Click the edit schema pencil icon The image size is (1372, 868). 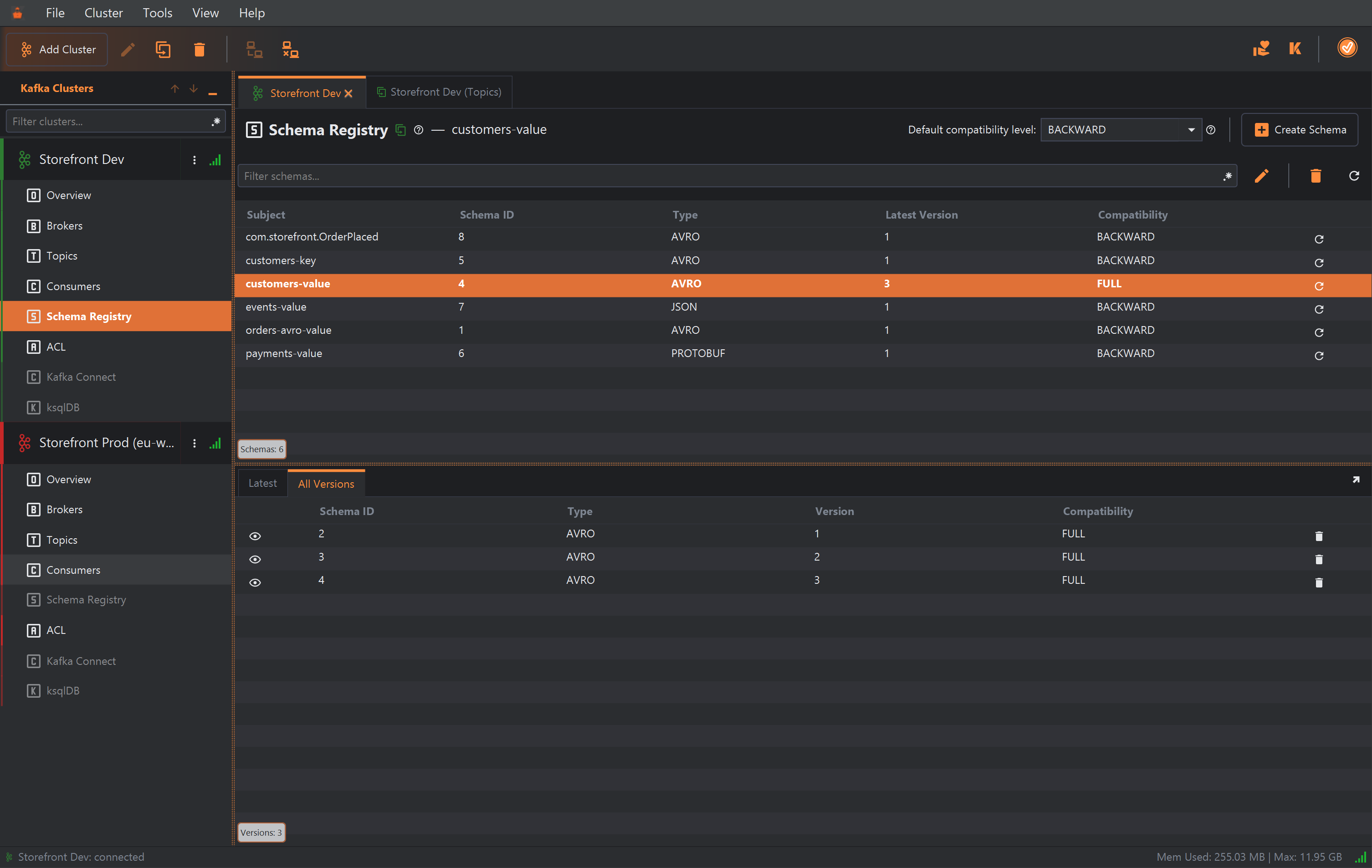click(x=1261, y=176)
